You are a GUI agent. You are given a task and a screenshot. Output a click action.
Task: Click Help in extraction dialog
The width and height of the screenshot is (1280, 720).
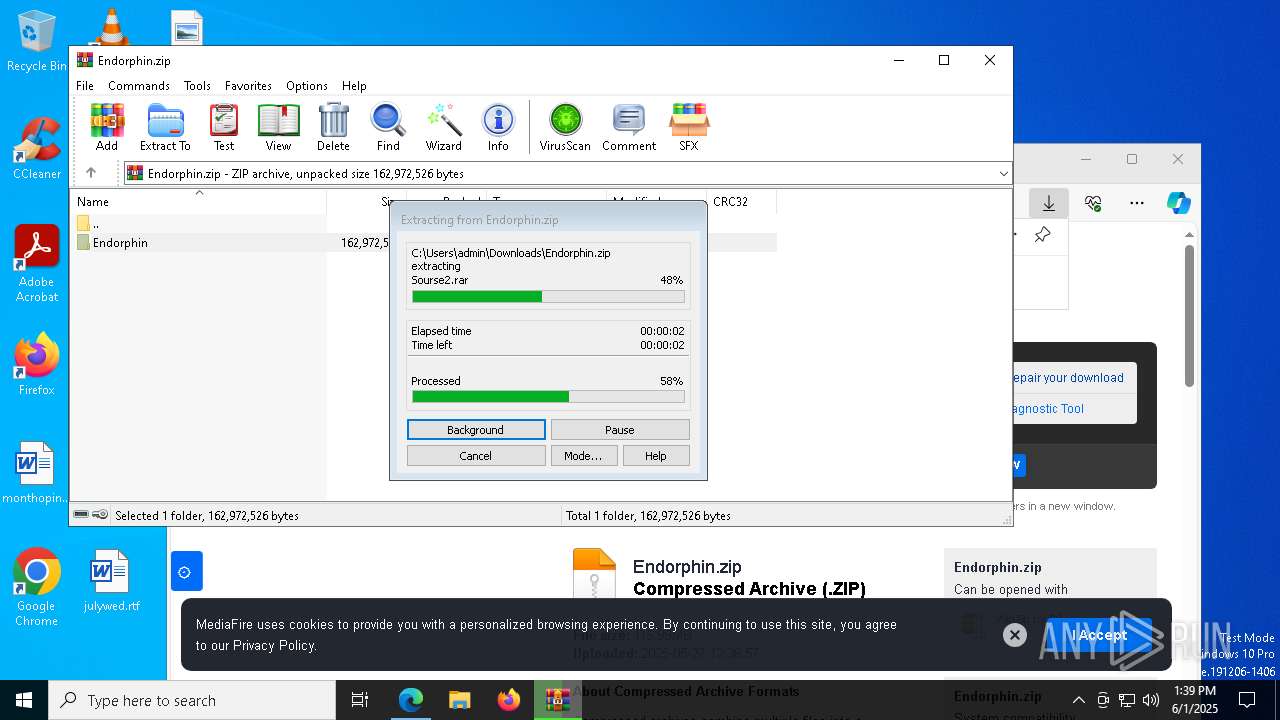pyautogui.click(x=656, y=456)
